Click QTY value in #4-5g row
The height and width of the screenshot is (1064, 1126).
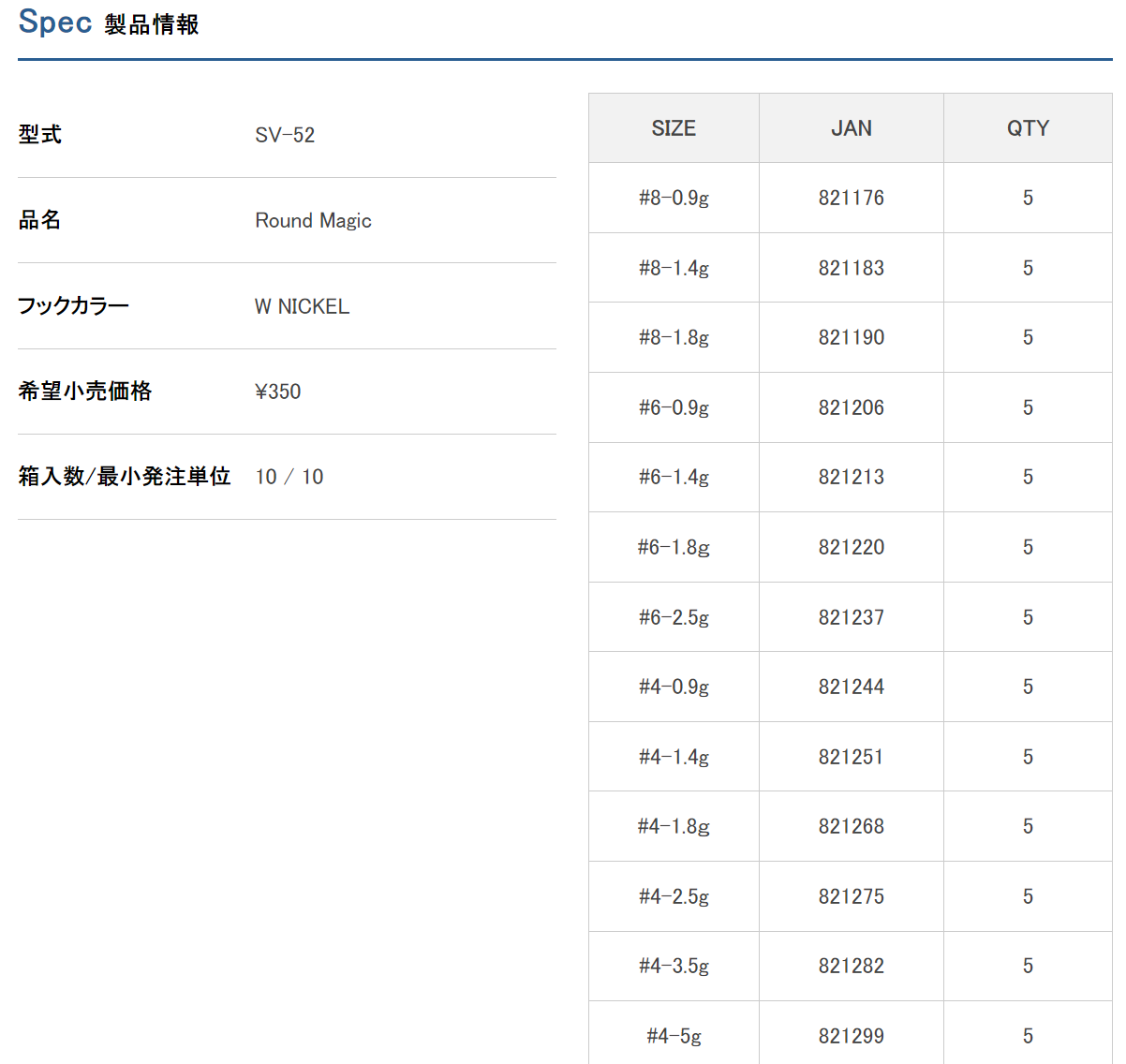1028,1036
